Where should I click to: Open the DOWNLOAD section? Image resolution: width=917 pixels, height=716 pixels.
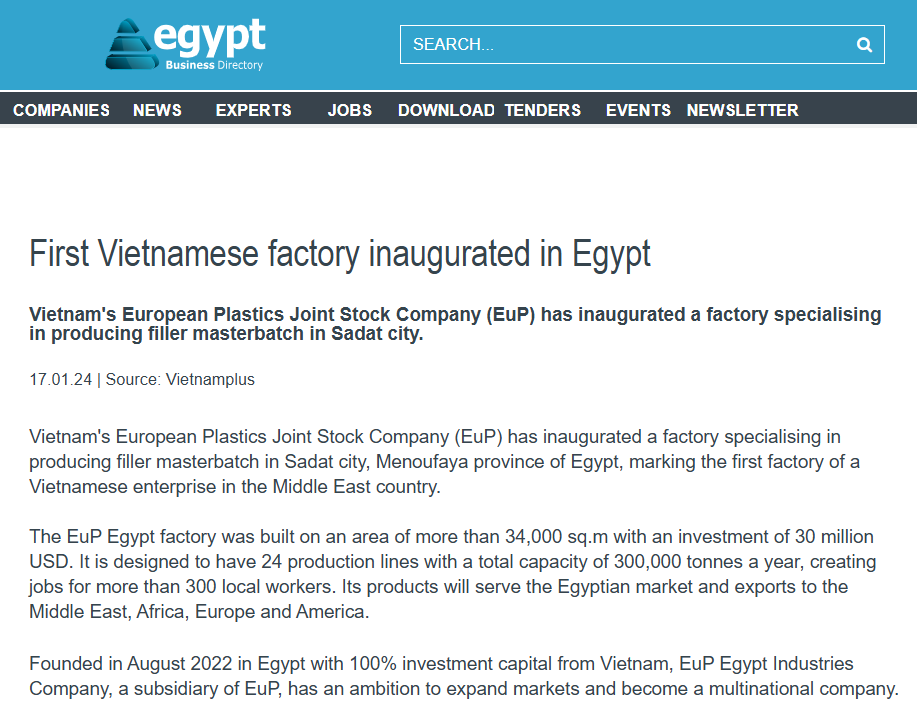click(446, 110)
